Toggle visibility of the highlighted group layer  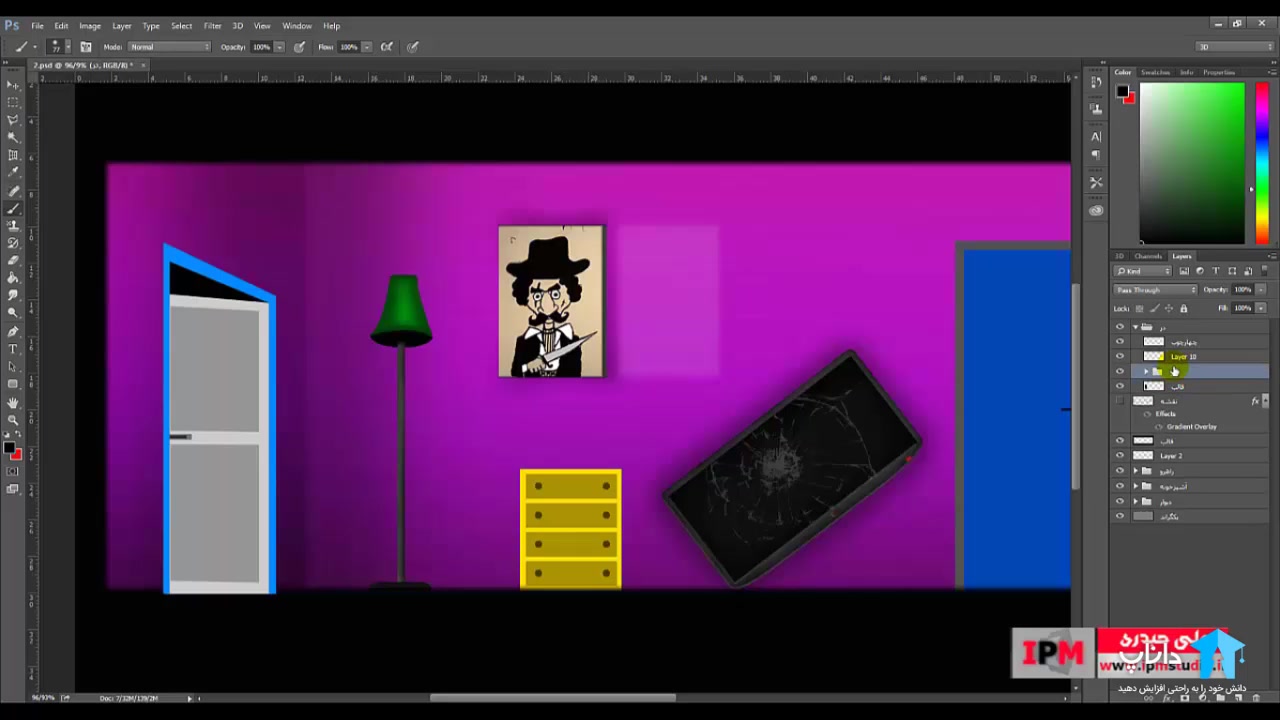[1120, 371]
